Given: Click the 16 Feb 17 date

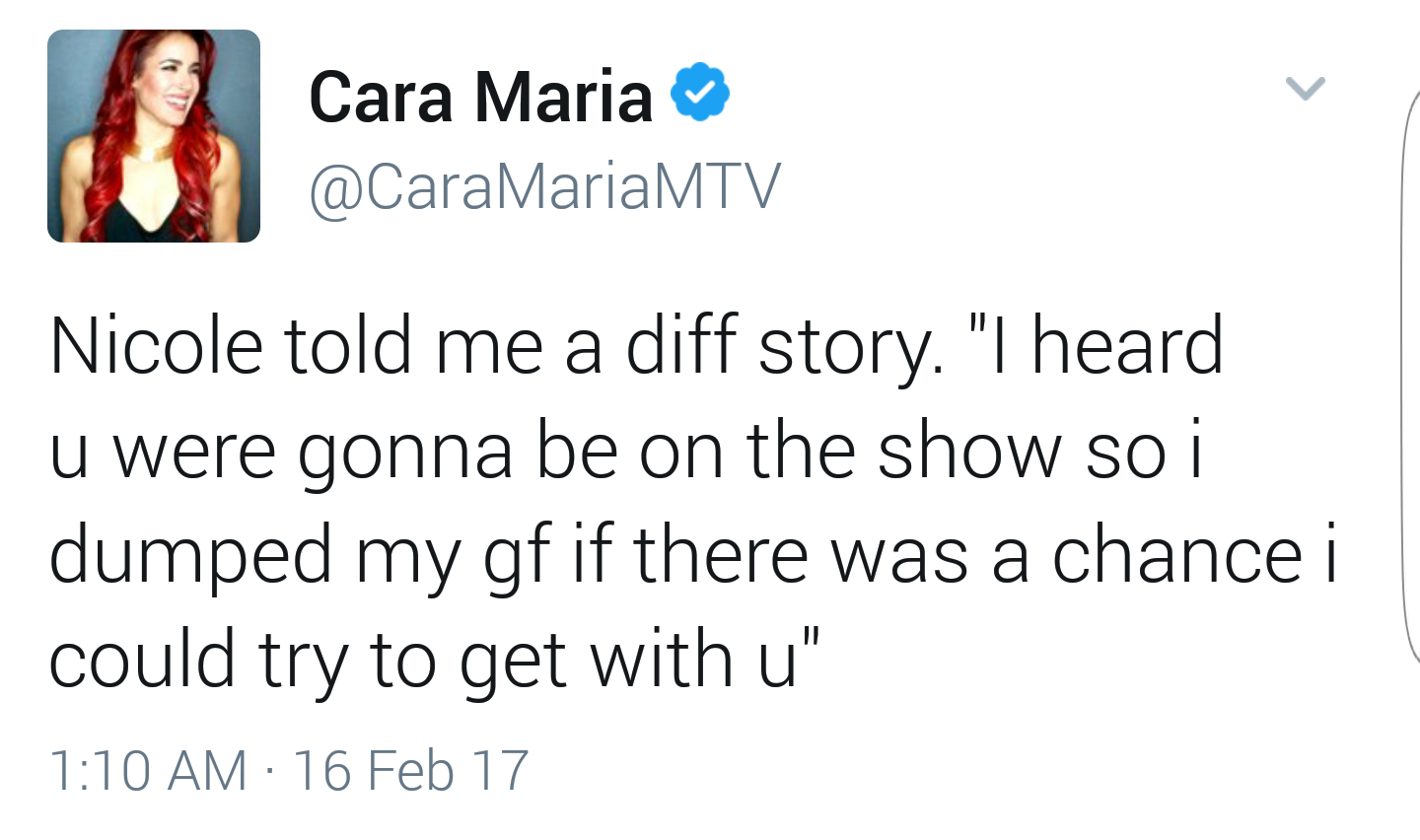Looking at the screenshot, I should coord(411,771).
